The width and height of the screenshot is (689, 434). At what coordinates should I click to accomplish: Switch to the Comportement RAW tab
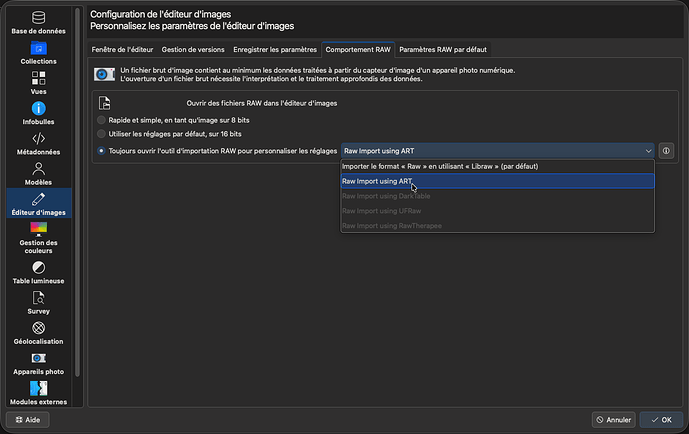358,50
